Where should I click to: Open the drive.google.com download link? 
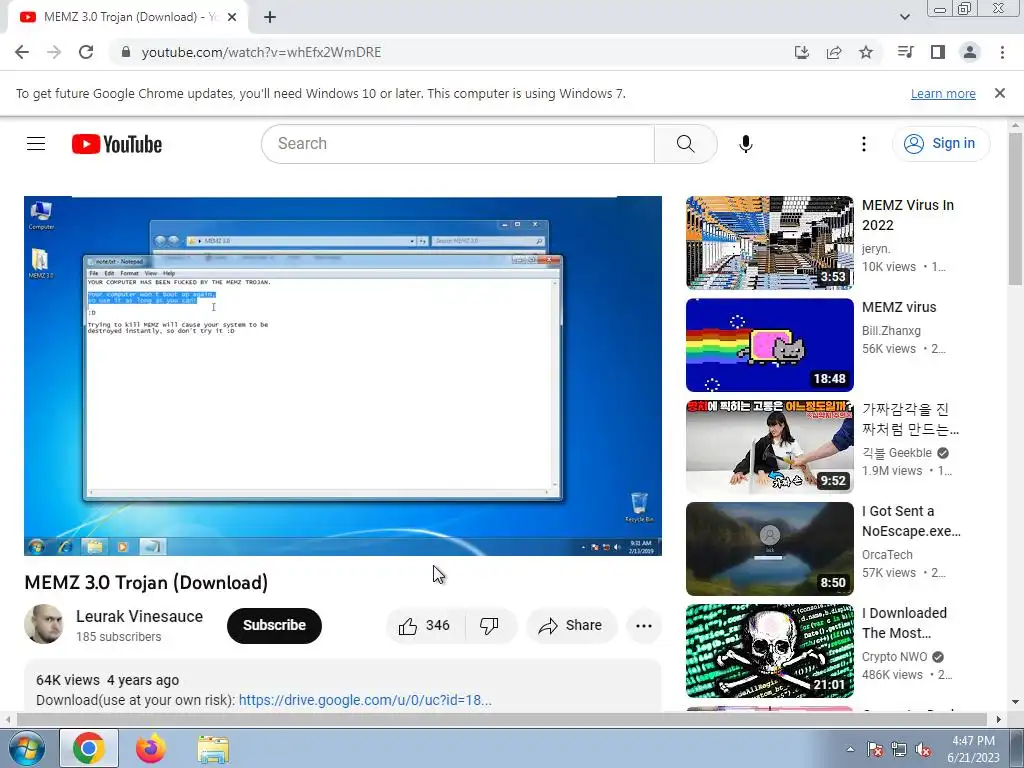coord(365,700)
